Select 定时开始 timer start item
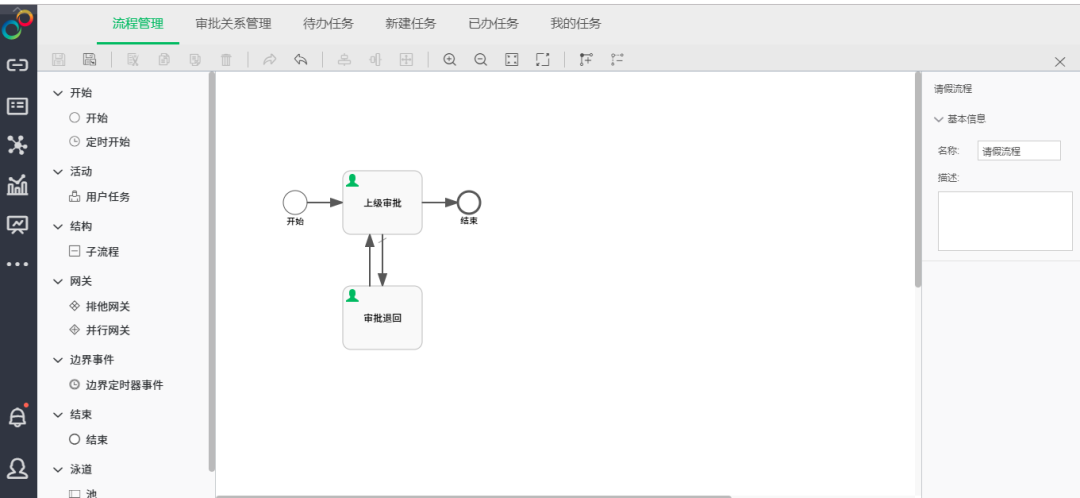This screenshot has height=498, width=1080. 100,142
